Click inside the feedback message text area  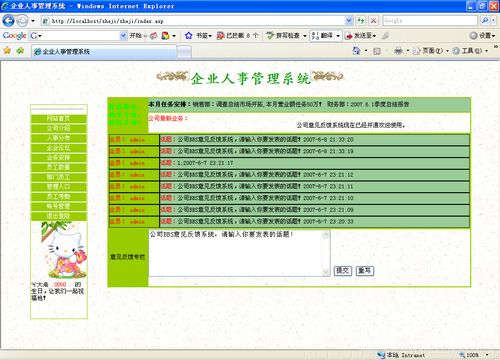click(x=235, y=253)
